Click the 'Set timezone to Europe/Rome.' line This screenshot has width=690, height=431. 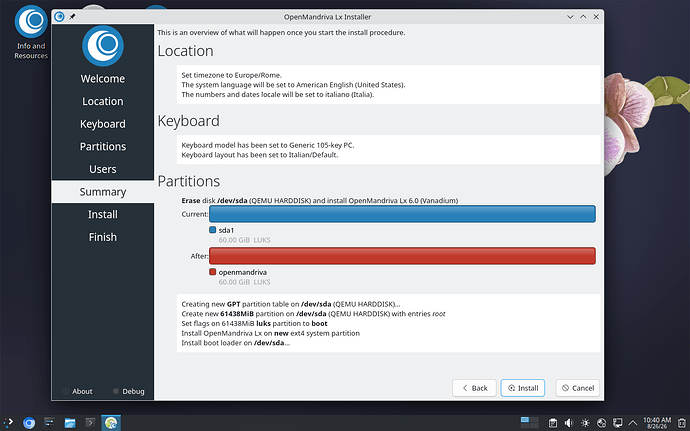tap(231, 75)
